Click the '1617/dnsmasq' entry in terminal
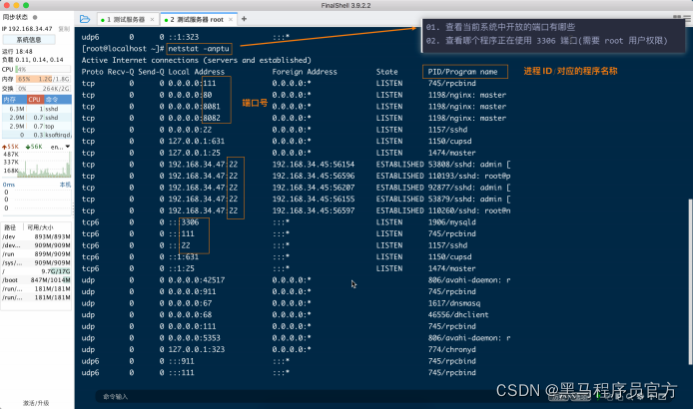The height and width of the screenshot is (409, 694). [454, 303]
